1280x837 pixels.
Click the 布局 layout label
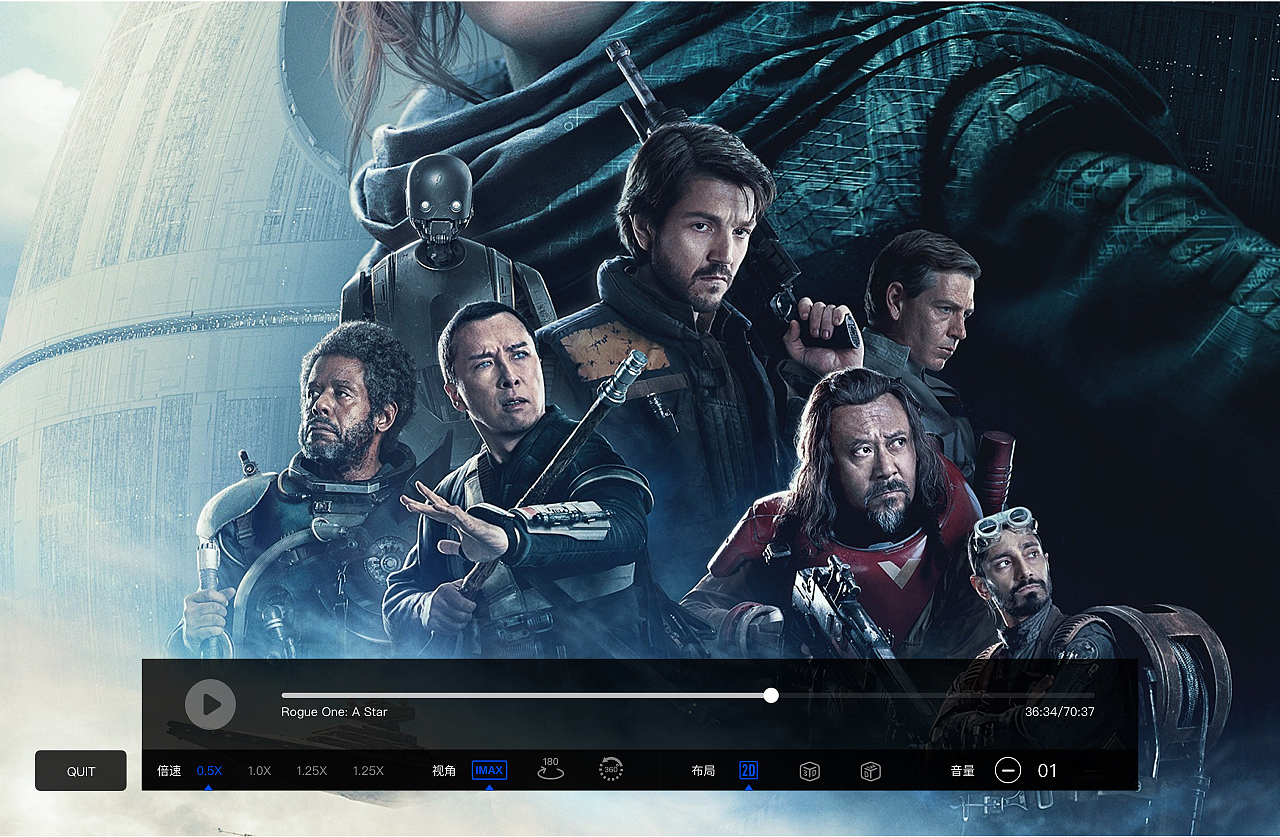(x=703, y=771)
